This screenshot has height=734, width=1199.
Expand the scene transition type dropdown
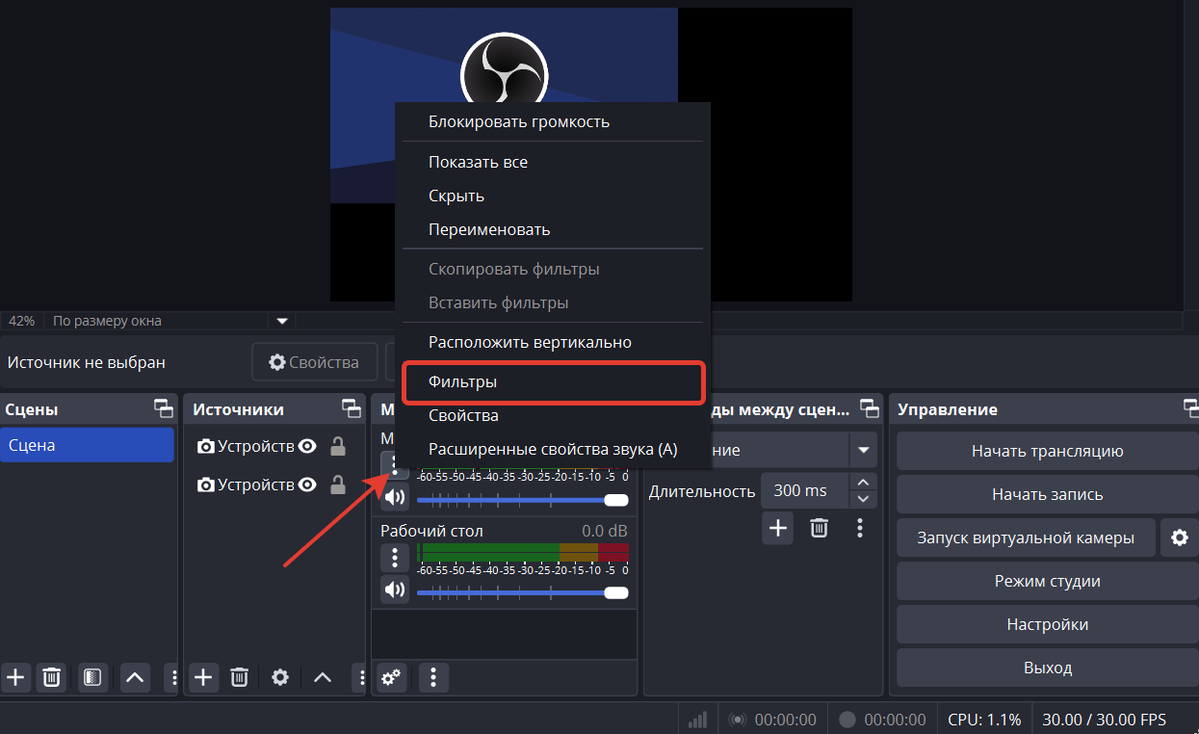coord(862,450)
